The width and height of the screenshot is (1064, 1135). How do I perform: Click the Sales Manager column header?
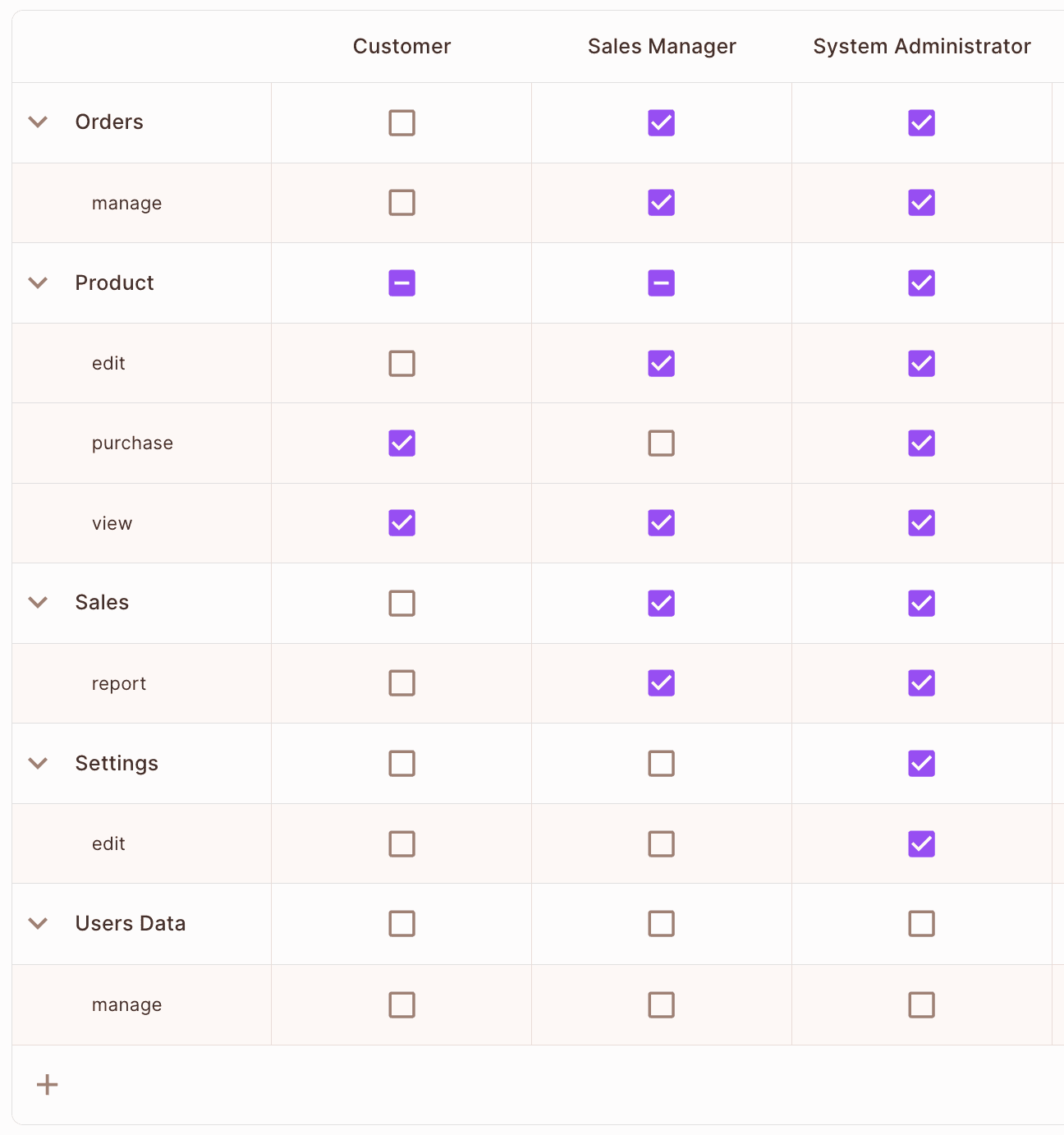tap(662, 47)
